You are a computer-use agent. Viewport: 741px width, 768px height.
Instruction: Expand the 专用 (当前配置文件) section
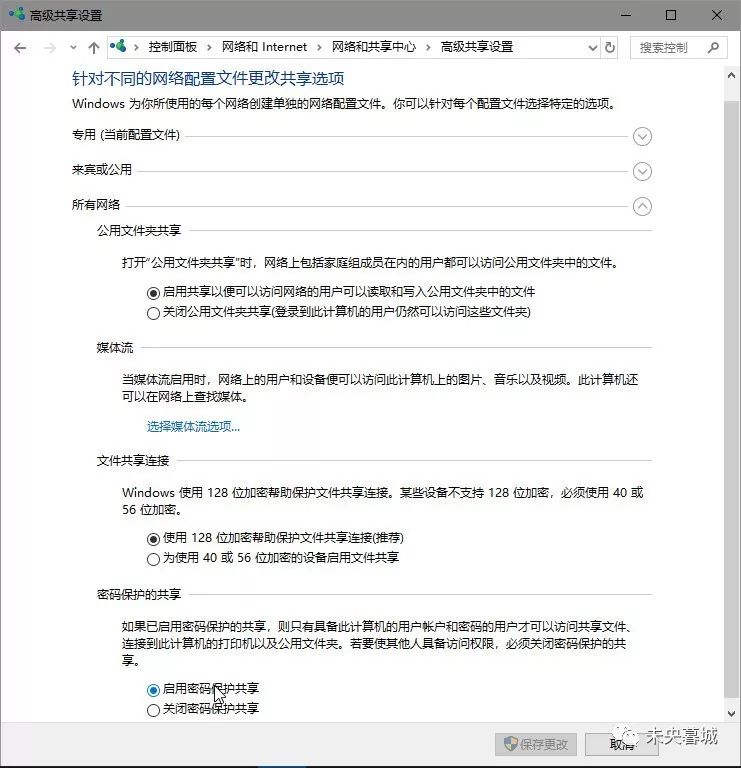pyautogui.click(x=642, y=136)
